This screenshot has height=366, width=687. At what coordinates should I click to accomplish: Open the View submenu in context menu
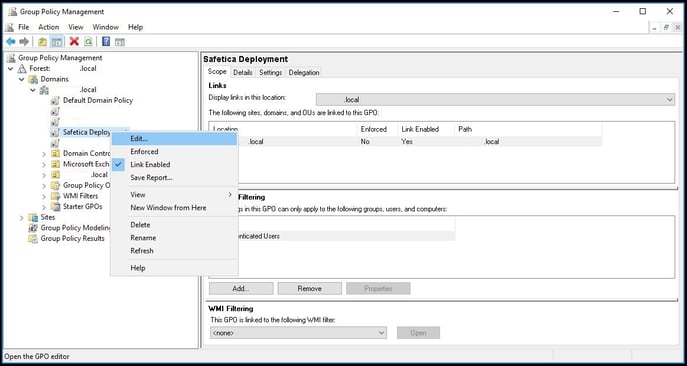click(174, 195)
